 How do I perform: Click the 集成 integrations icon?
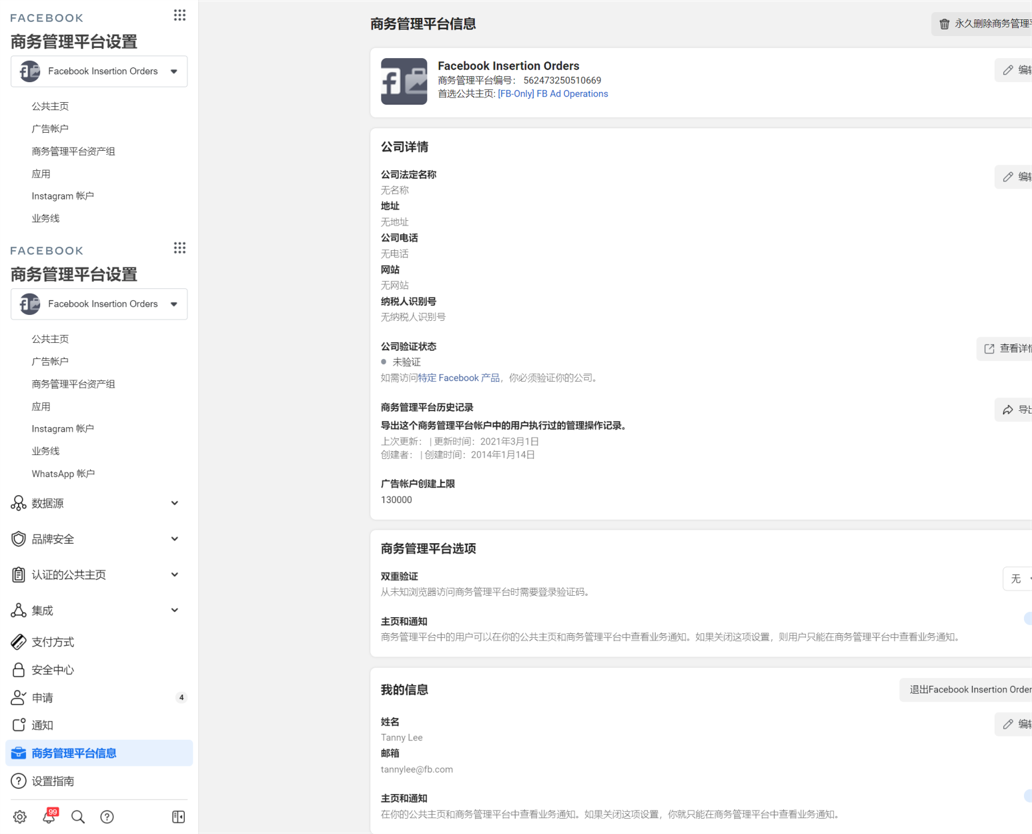(18, 610)
